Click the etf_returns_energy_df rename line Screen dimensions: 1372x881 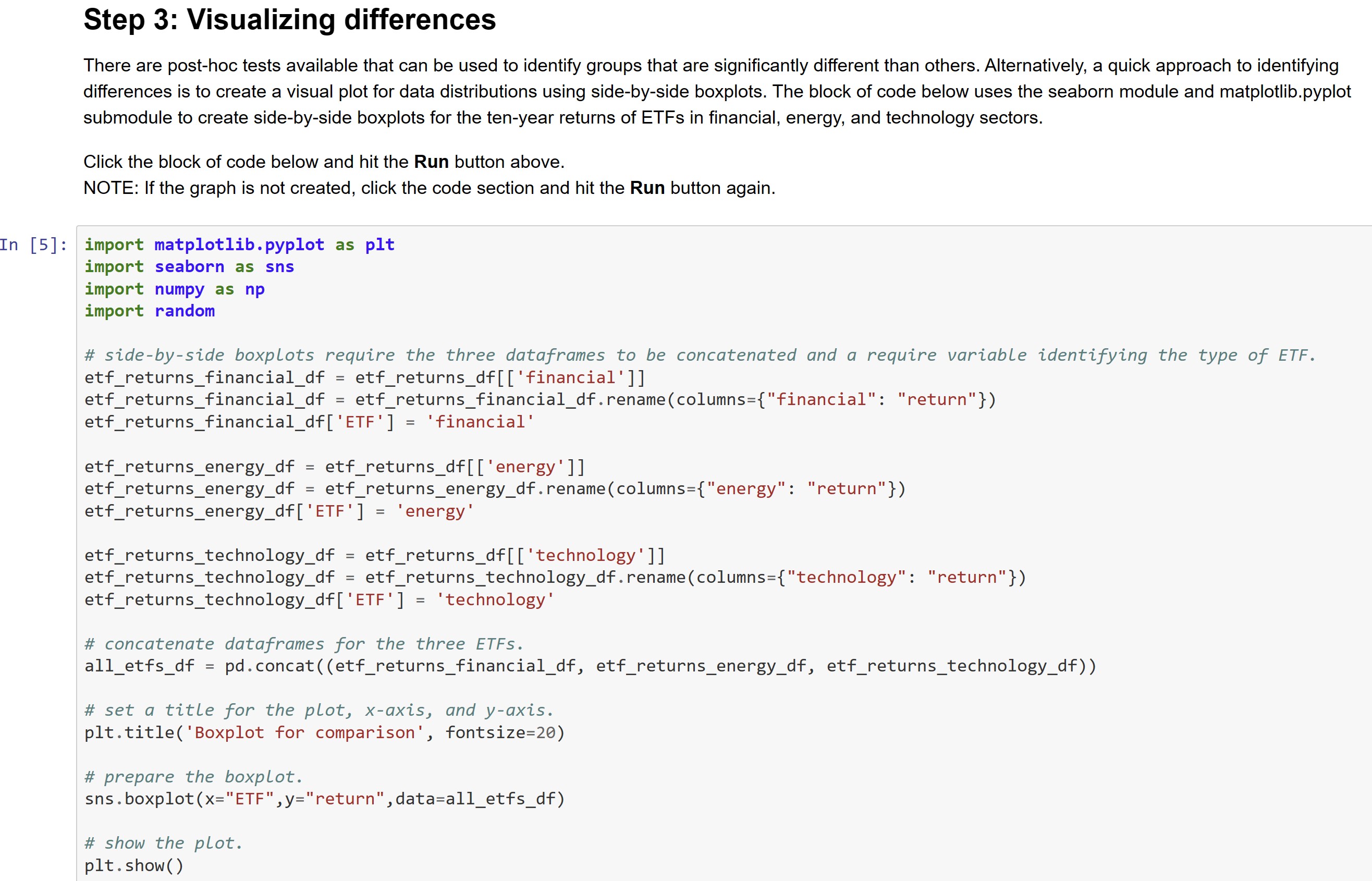495,489
